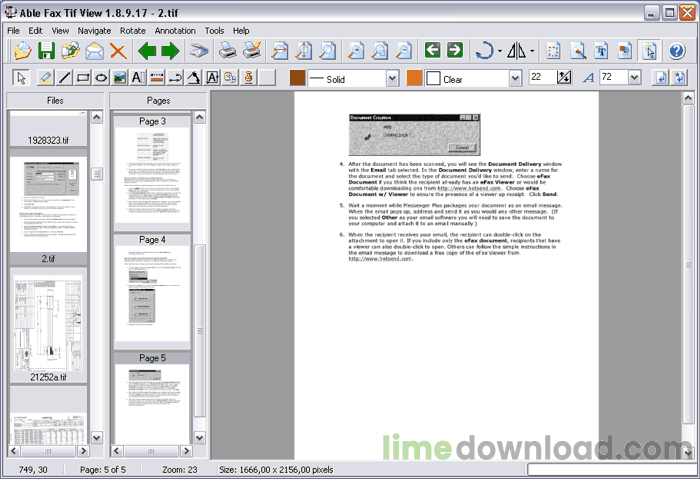Image resolution: width=700 pixels, height=479 pixels.
Task: Click the Scan document scanner icon
Action: pyautogui.click(x=200, y=50)
